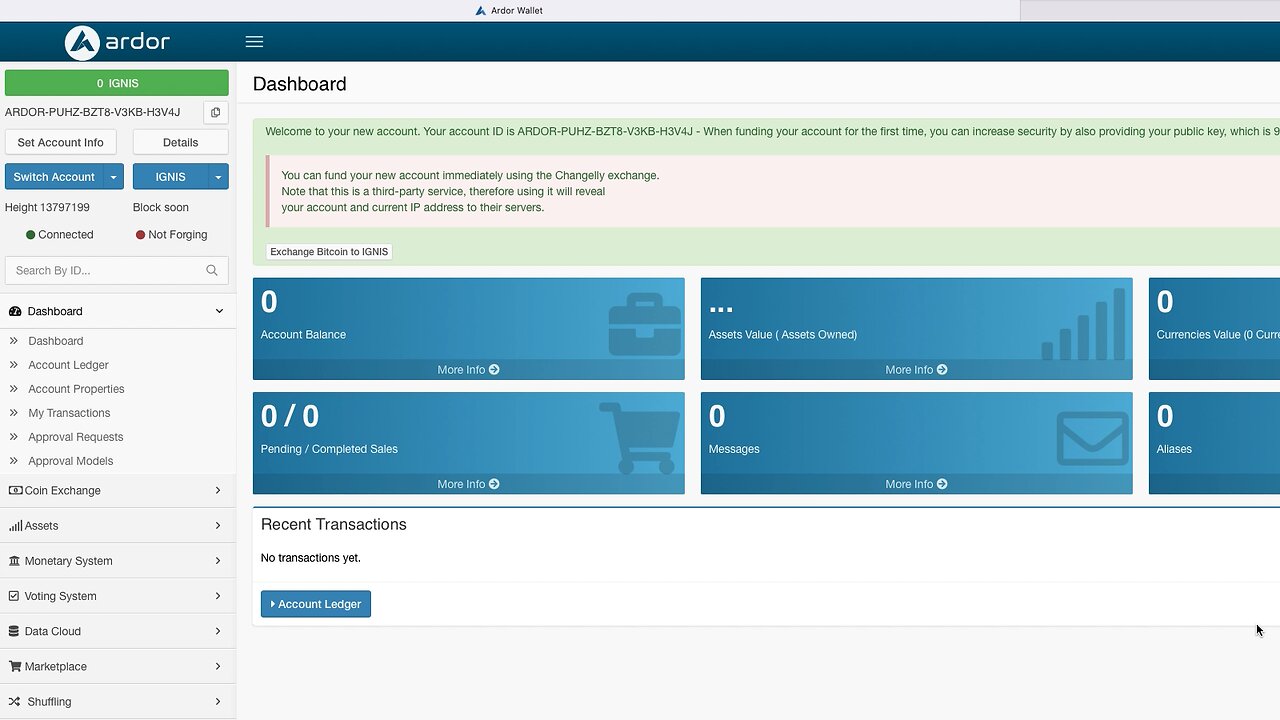
Task: Click Exchange Bitcoin to IGNIS button
Action: click(329, 252)
